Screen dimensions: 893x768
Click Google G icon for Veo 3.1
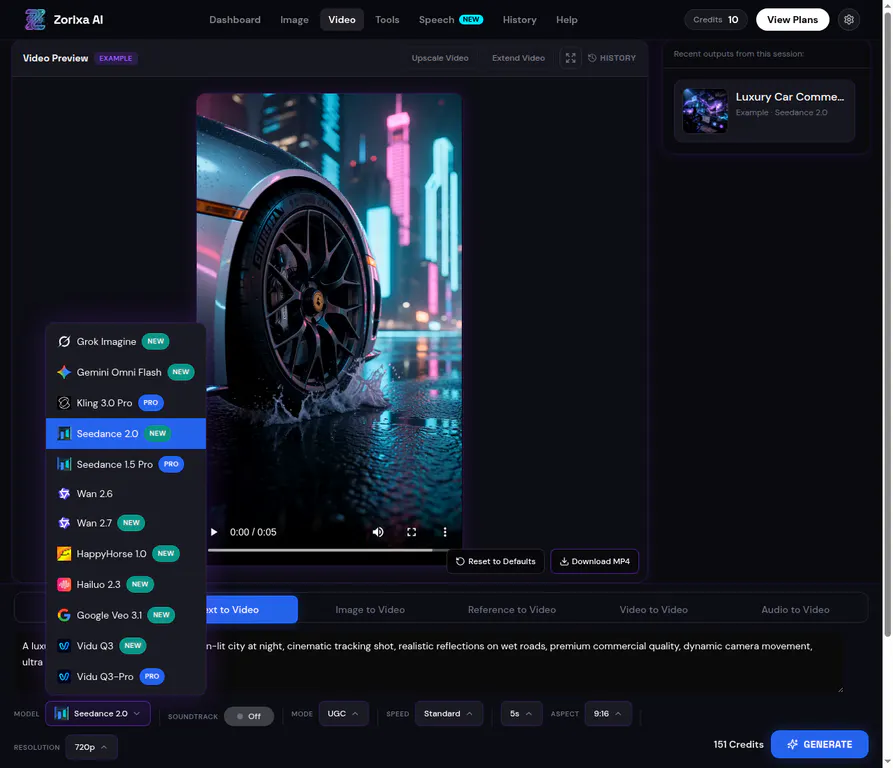point(64,615)
